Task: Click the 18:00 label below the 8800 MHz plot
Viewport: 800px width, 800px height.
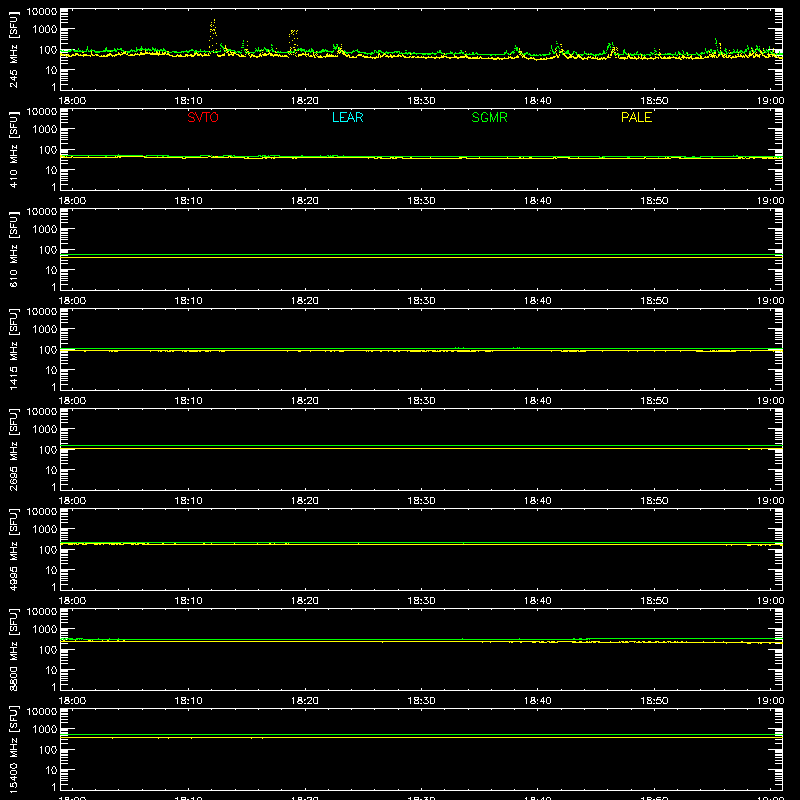Action: click(72, 701)
